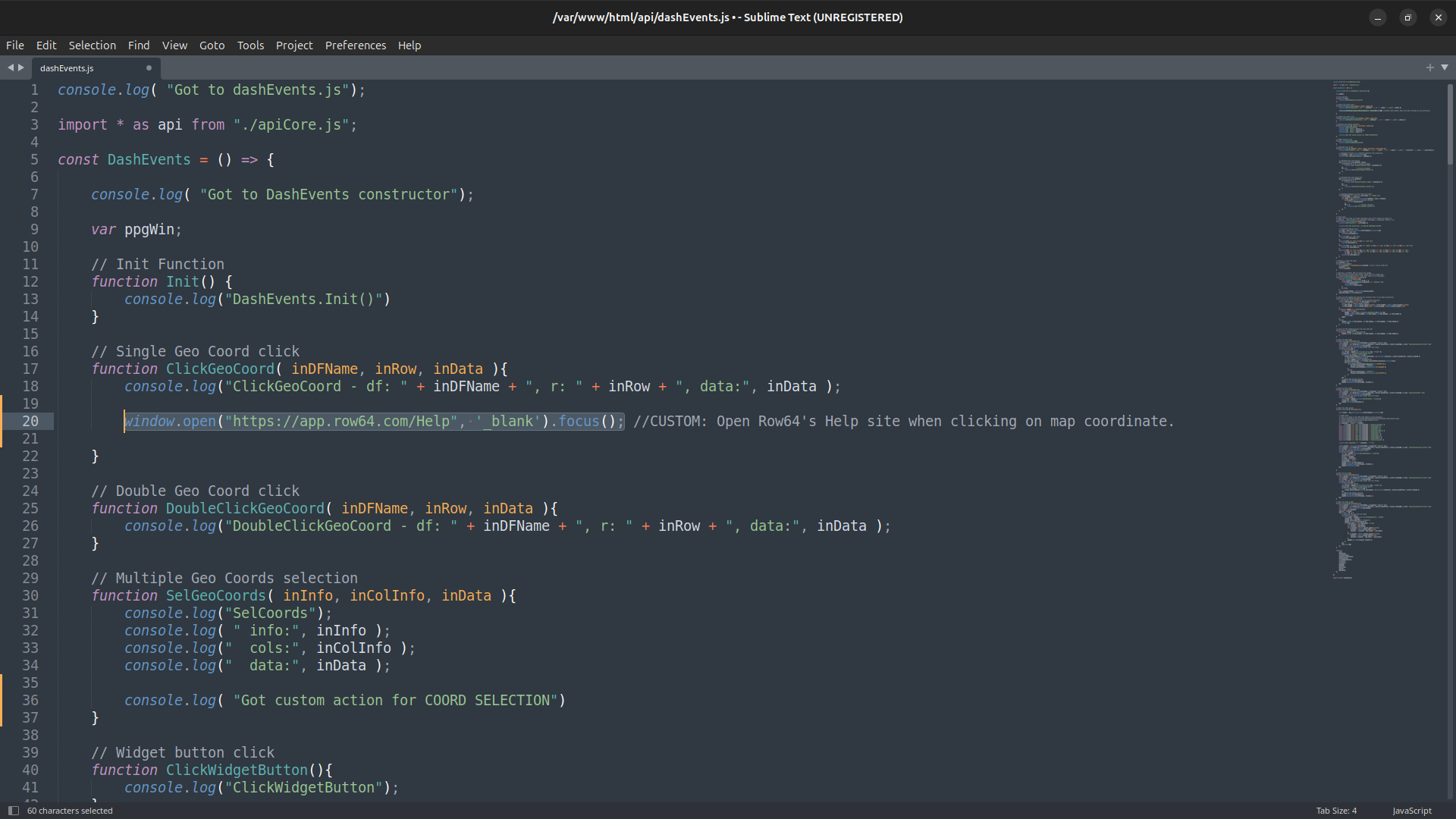Screen dimensions: 1456x819
Task: Open the Goto menu
Action: 212,45
